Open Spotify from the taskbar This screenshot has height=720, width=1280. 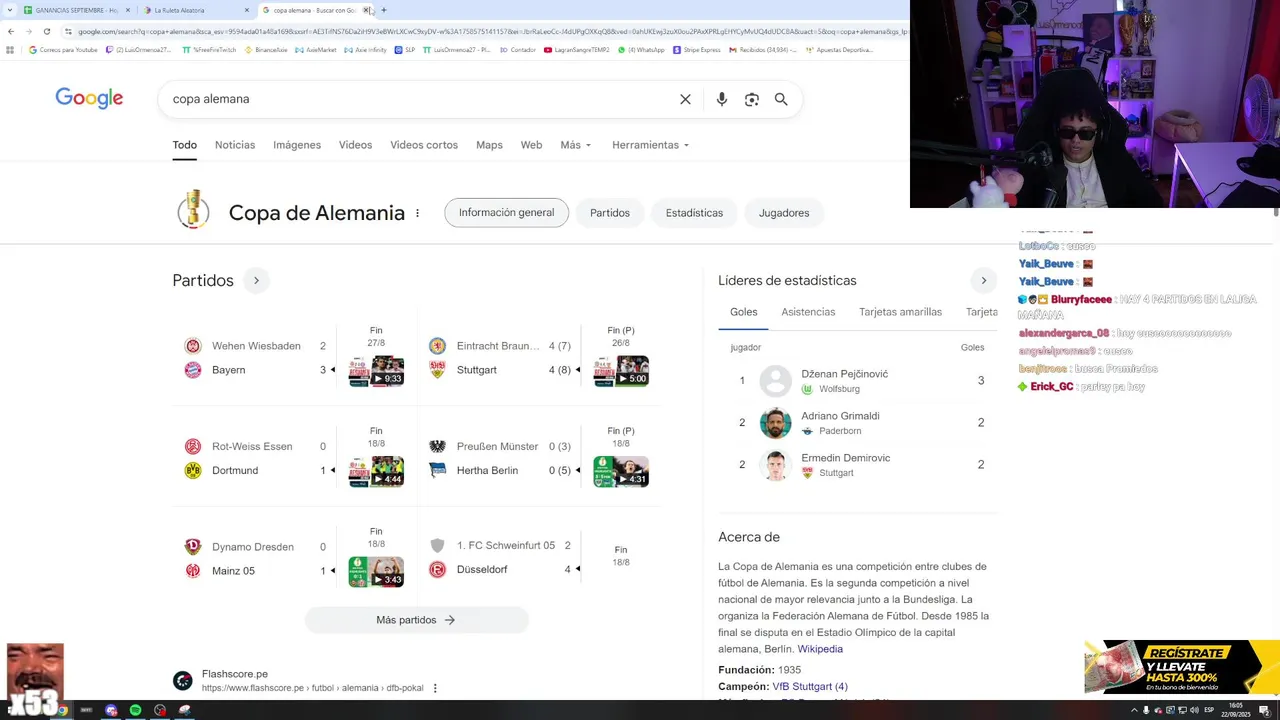pos(135,710)
